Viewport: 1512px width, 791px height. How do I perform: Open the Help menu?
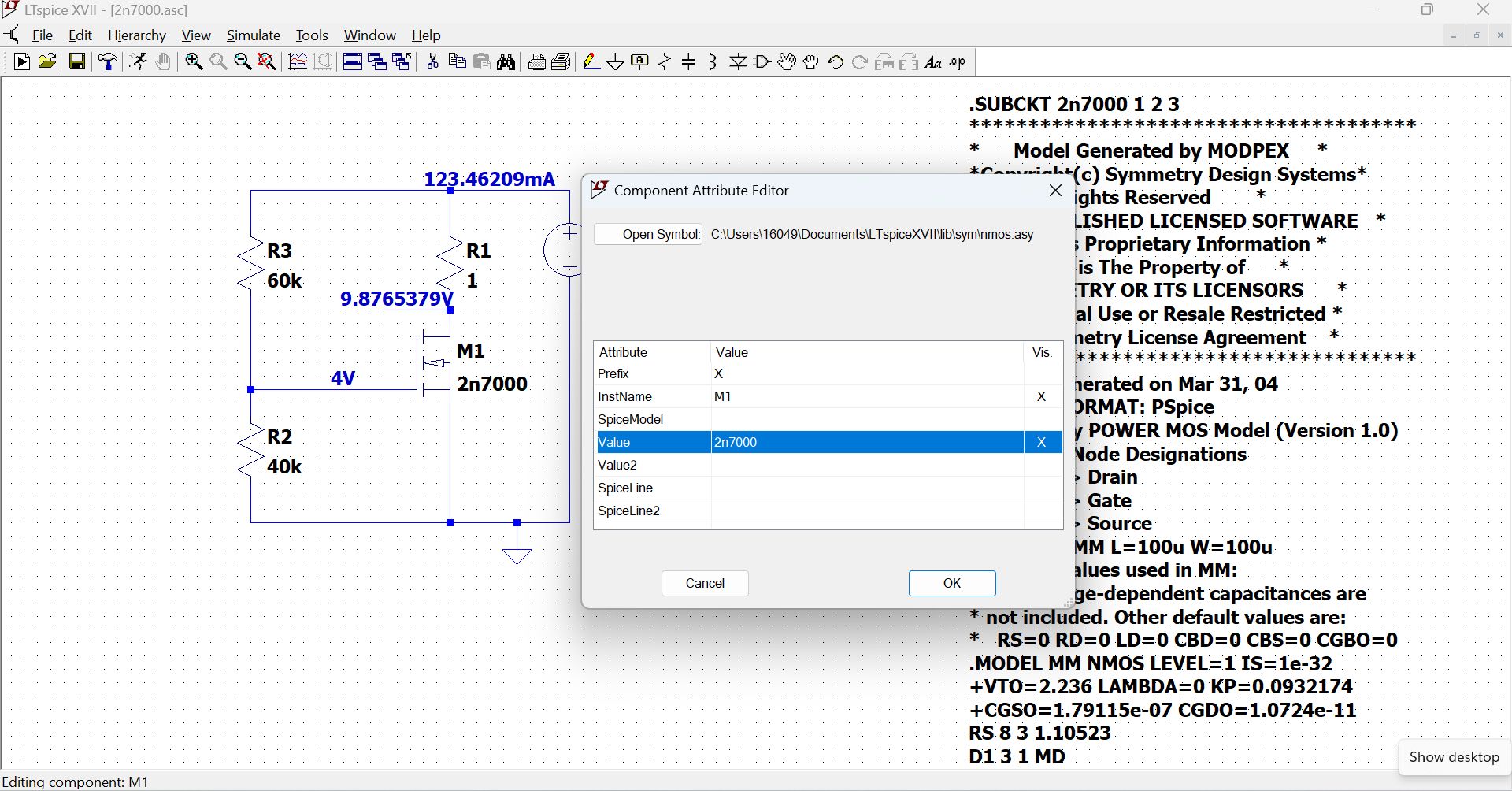[426, 35]
